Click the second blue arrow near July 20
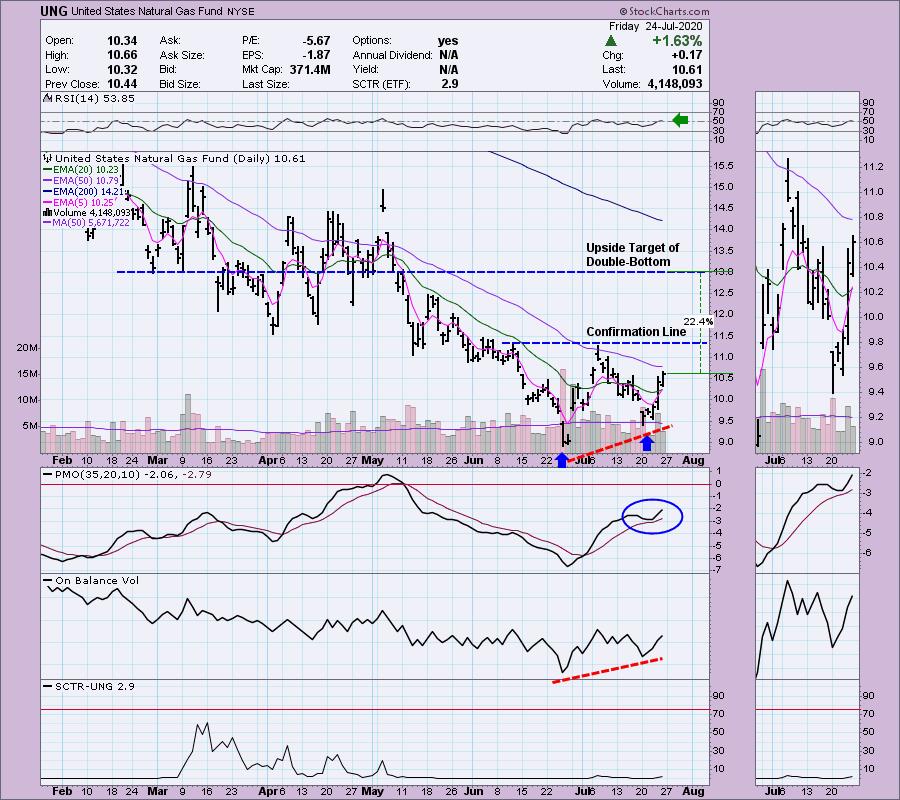This screenshot has height=800, width=900. pyautogui.click(x=647, y=441)
